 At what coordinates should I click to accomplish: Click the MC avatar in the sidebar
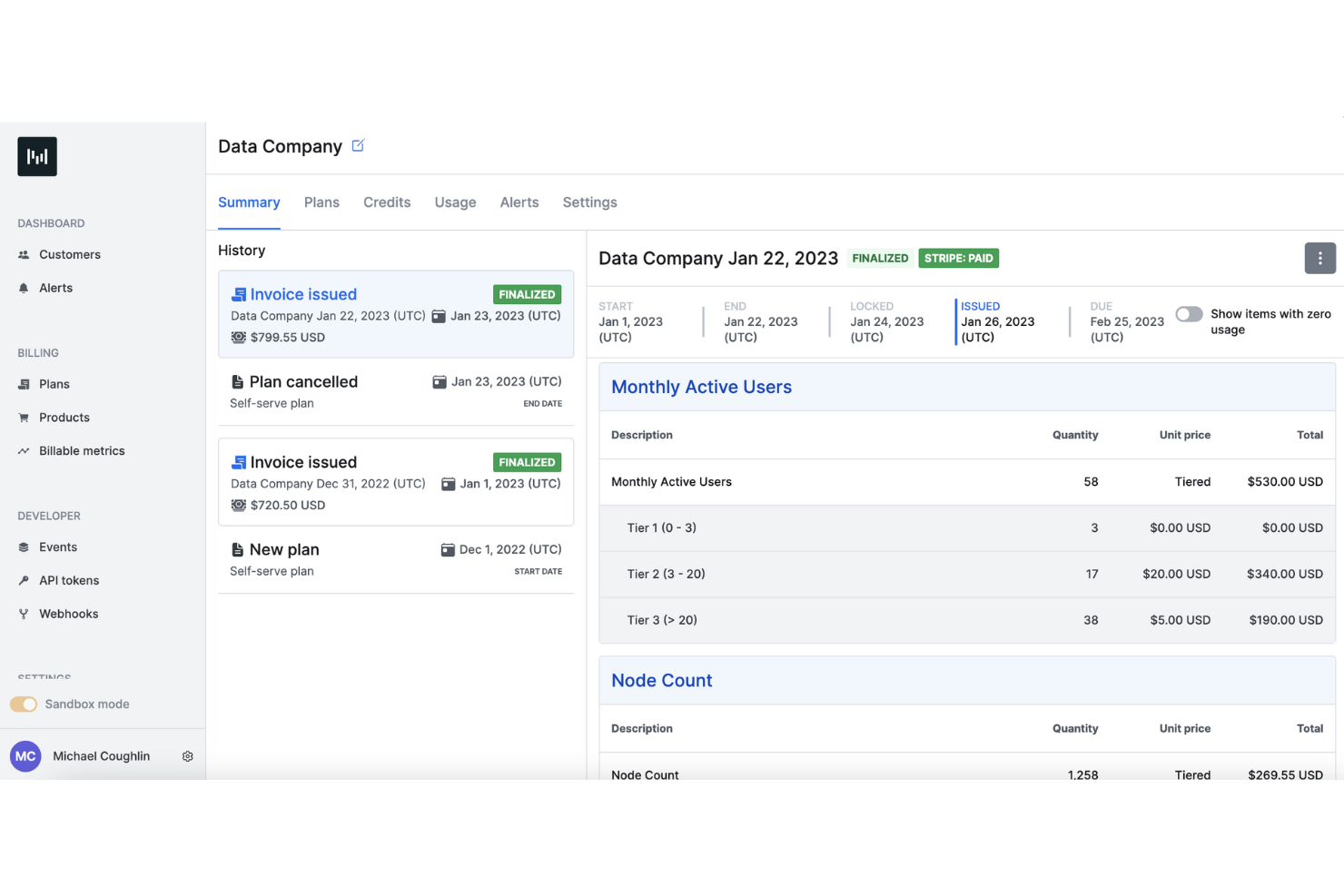[x=25, y=756]
